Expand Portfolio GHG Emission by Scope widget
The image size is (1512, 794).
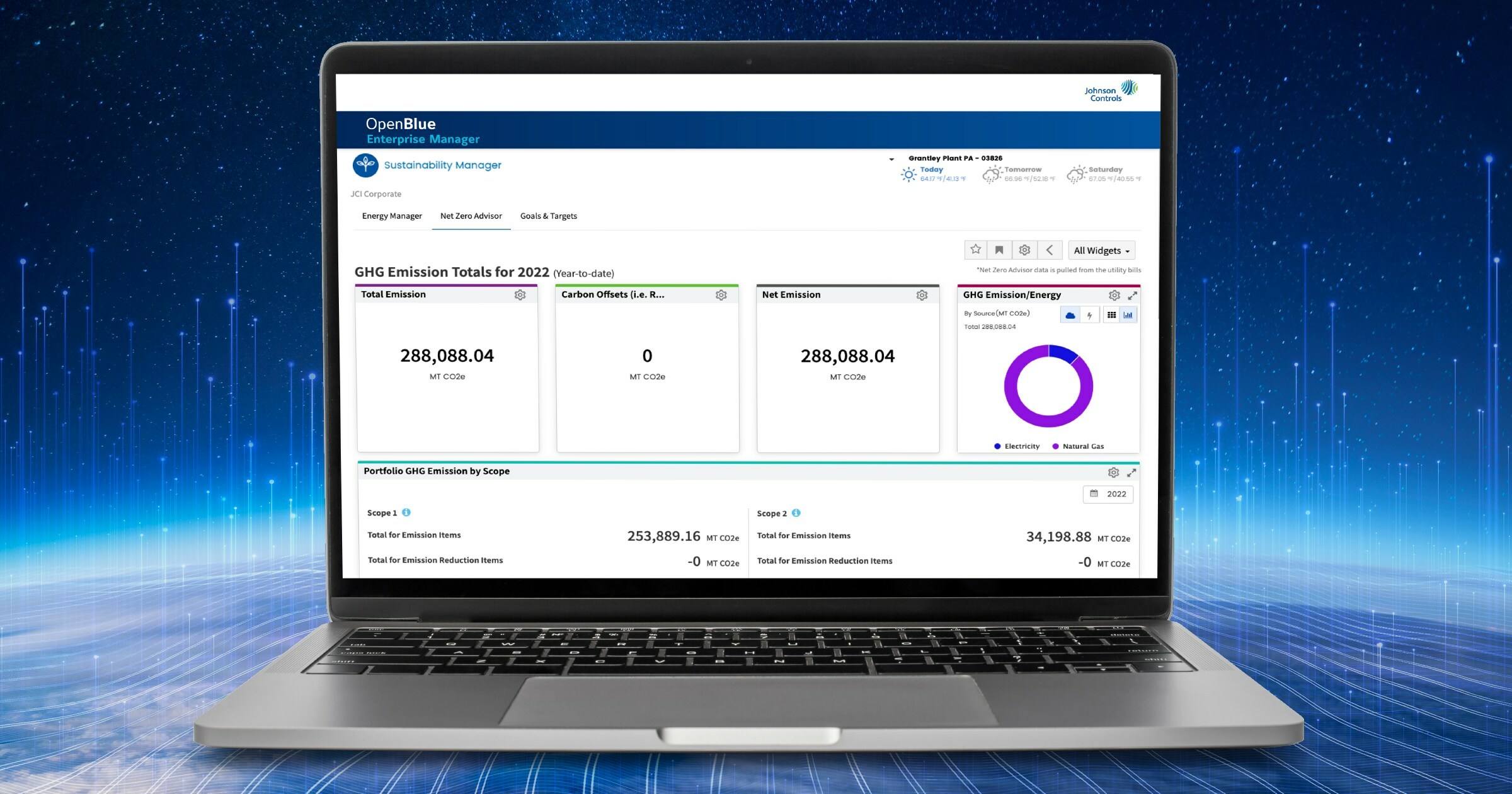tap(1131, 473)
